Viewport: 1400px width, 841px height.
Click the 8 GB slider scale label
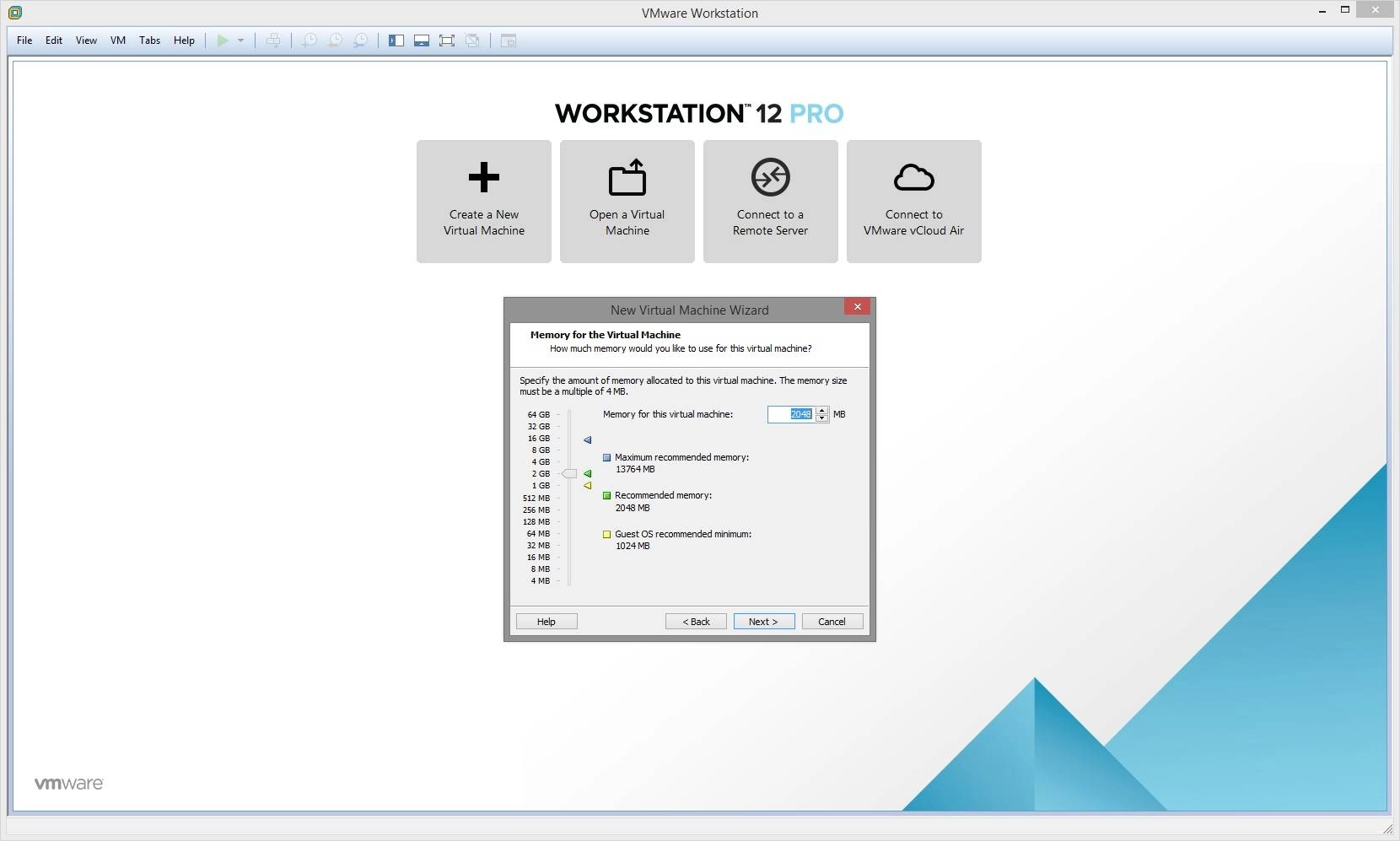click(x=541, y=450)
